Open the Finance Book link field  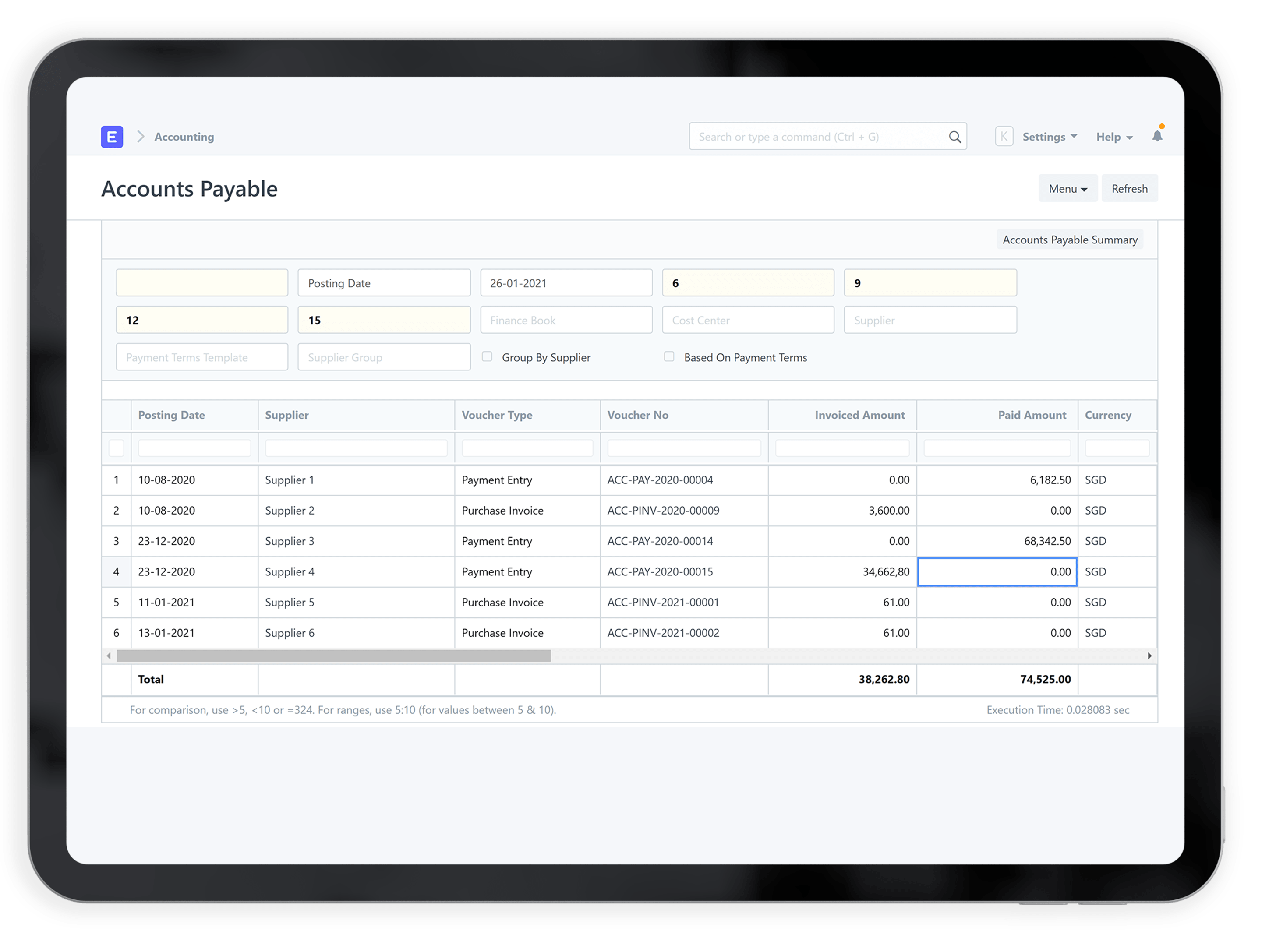[566, 320]
